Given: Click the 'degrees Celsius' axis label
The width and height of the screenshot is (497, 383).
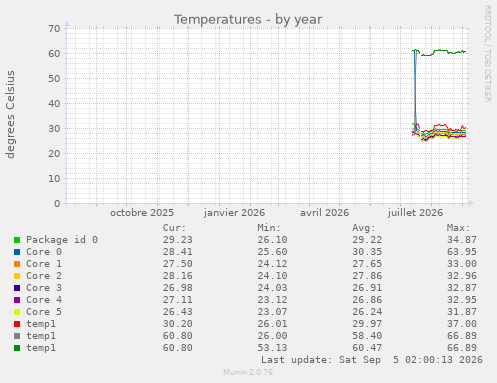Looking at the screenshot, I should [x=10, y=114].
